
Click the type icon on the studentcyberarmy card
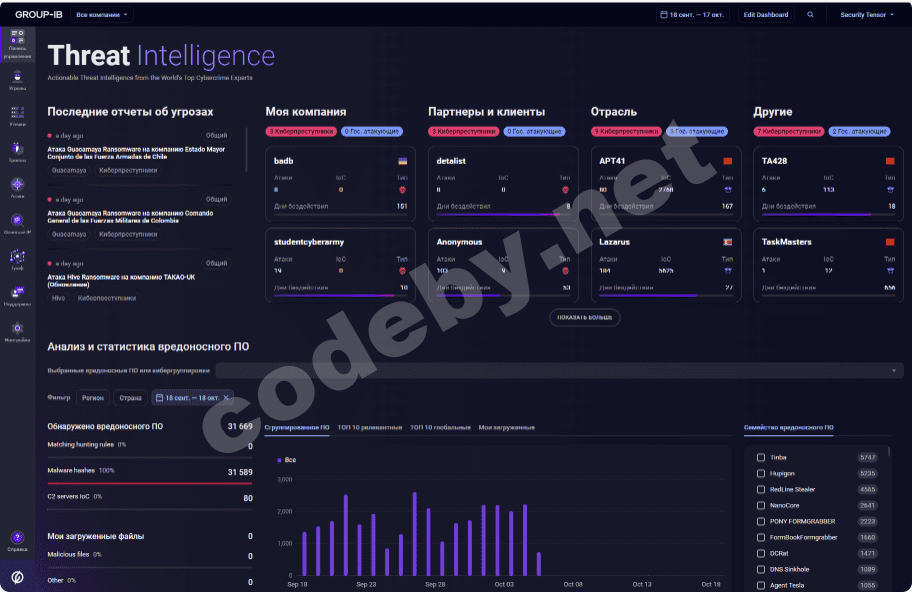(402, 271)
